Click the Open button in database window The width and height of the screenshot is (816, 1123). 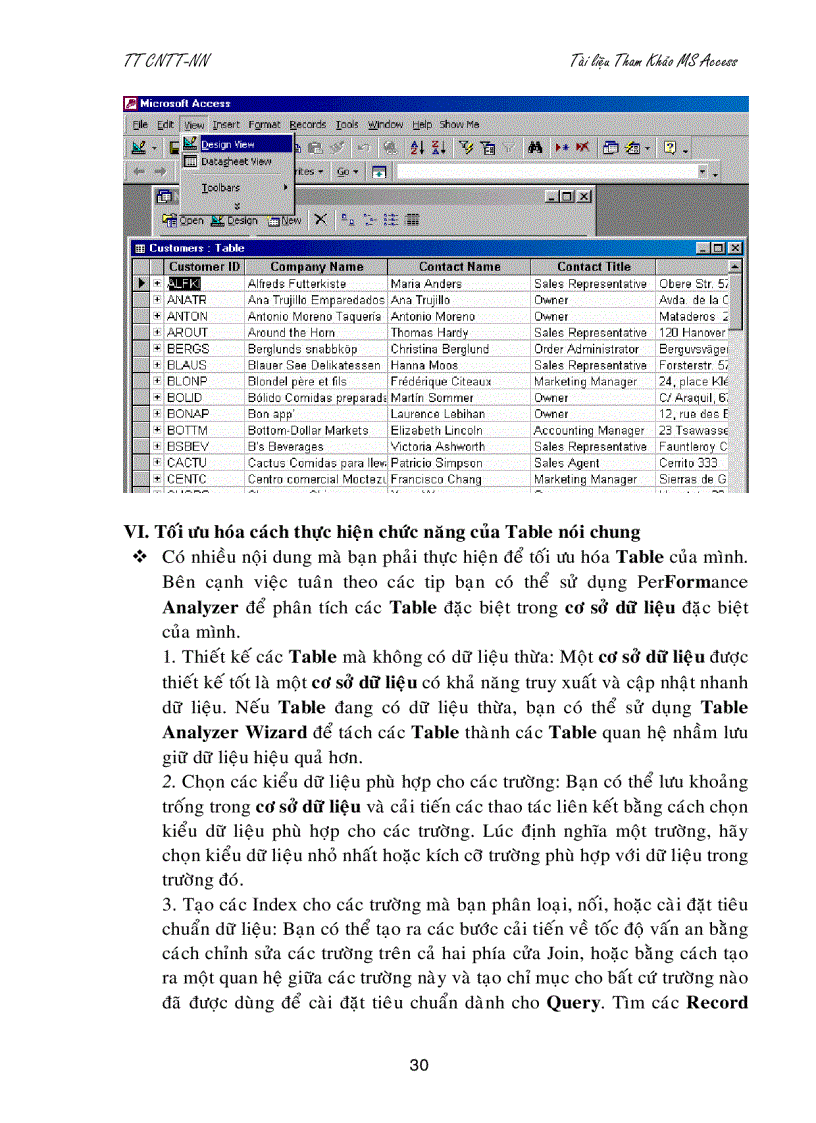(183, 219)
